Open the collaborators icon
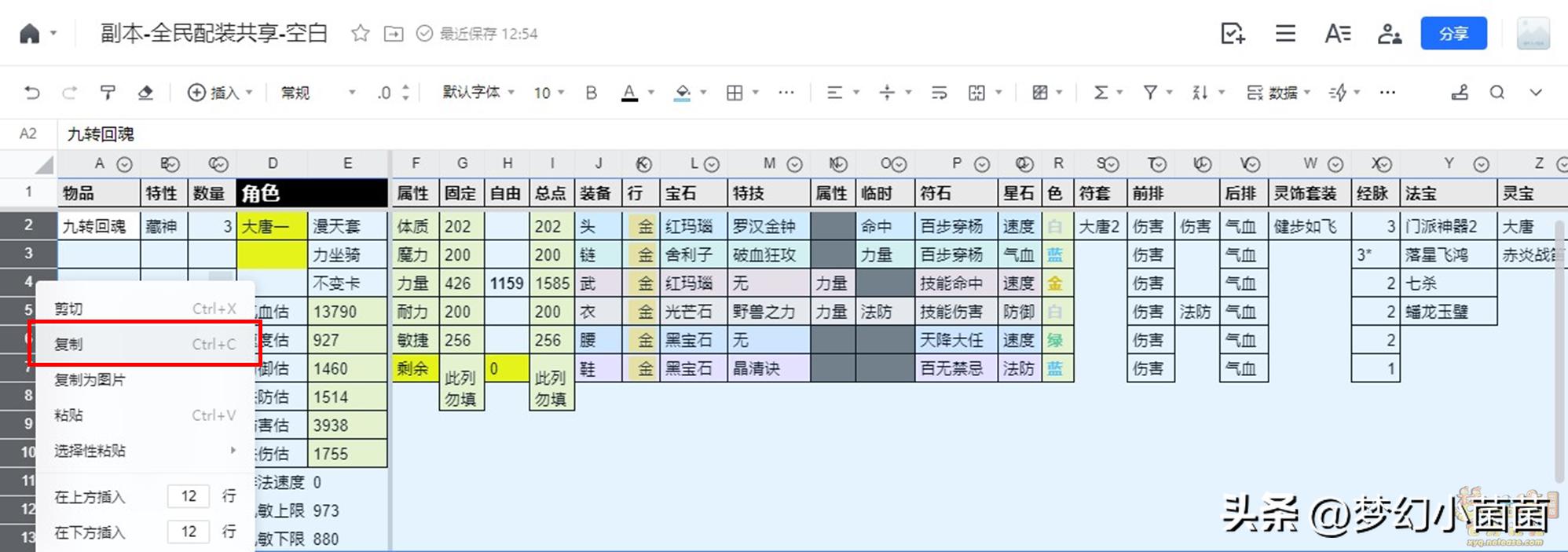 [x=1390, y=34]
